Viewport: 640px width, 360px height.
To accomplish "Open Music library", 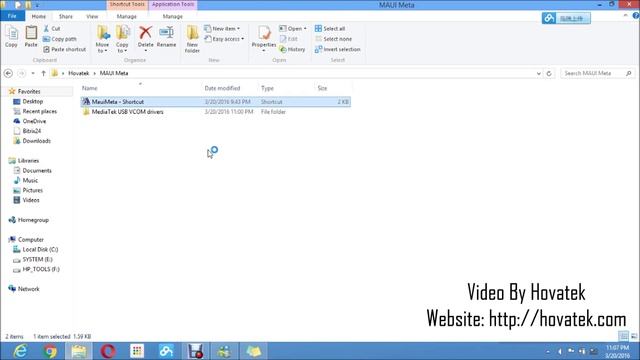I will (30, 180).
